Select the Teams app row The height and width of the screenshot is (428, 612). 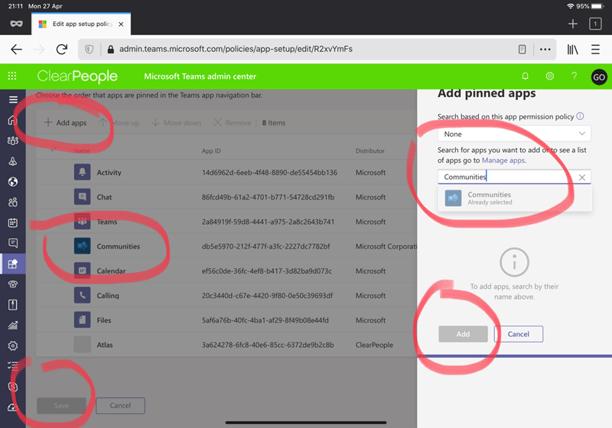(x=226, y=222)
